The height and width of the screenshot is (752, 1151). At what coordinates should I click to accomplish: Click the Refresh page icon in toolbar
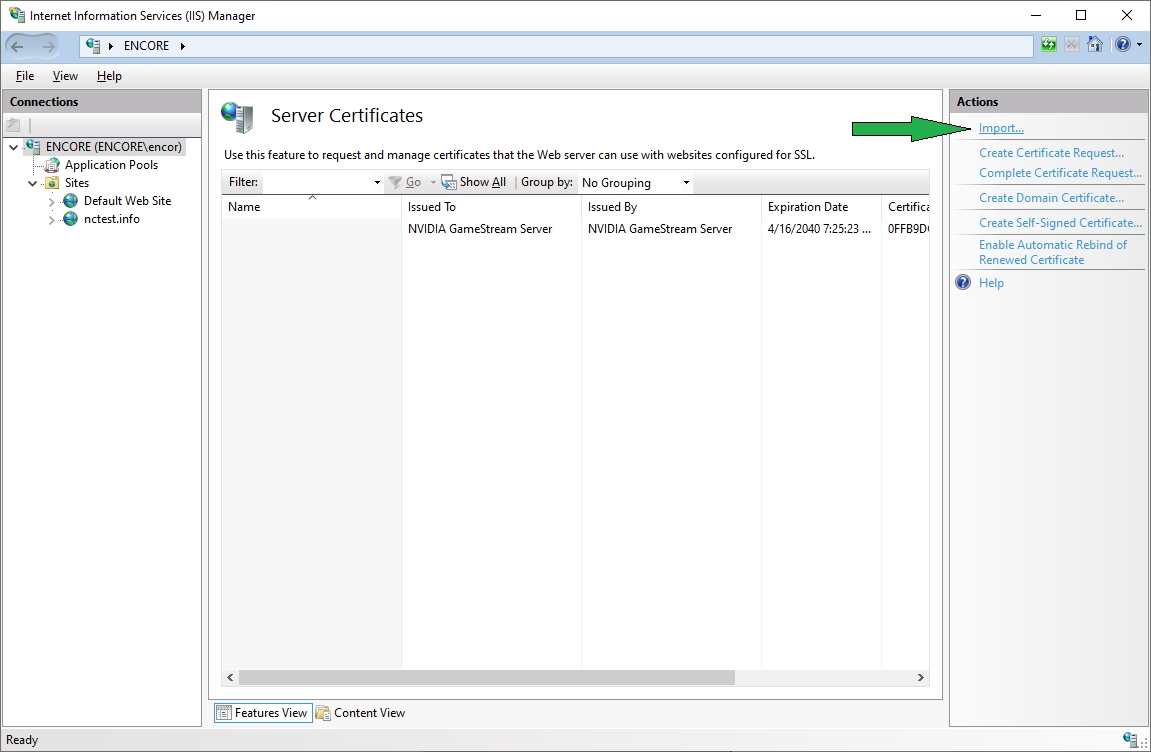1048,45
